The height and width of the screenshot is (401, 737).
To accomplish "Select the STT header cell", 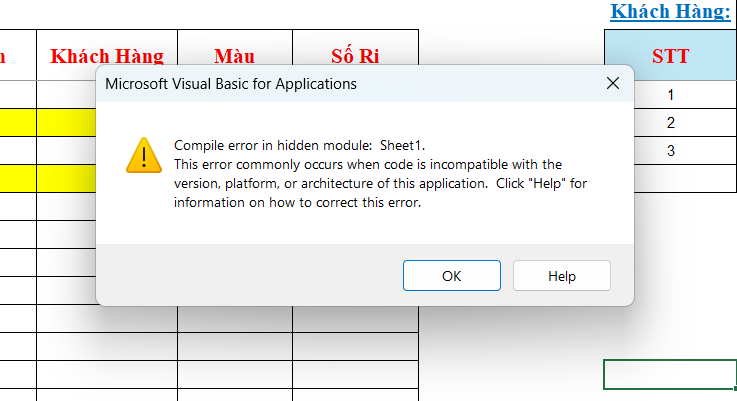I will point(671,55).
